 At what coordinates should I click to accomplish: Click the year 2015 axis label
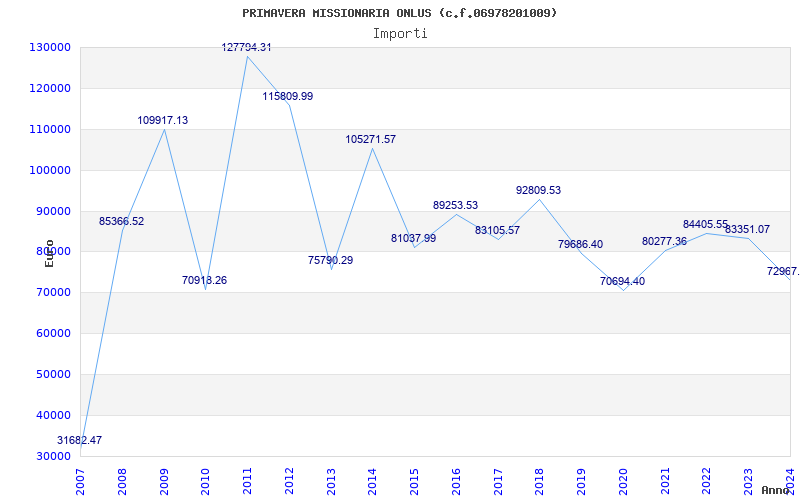point(415,482)
